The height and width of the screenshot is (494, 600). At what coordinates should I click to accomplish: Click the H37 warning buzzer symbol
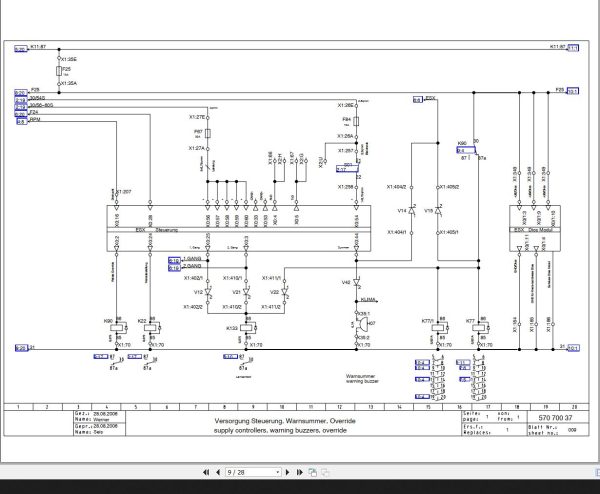pos(362,325)
